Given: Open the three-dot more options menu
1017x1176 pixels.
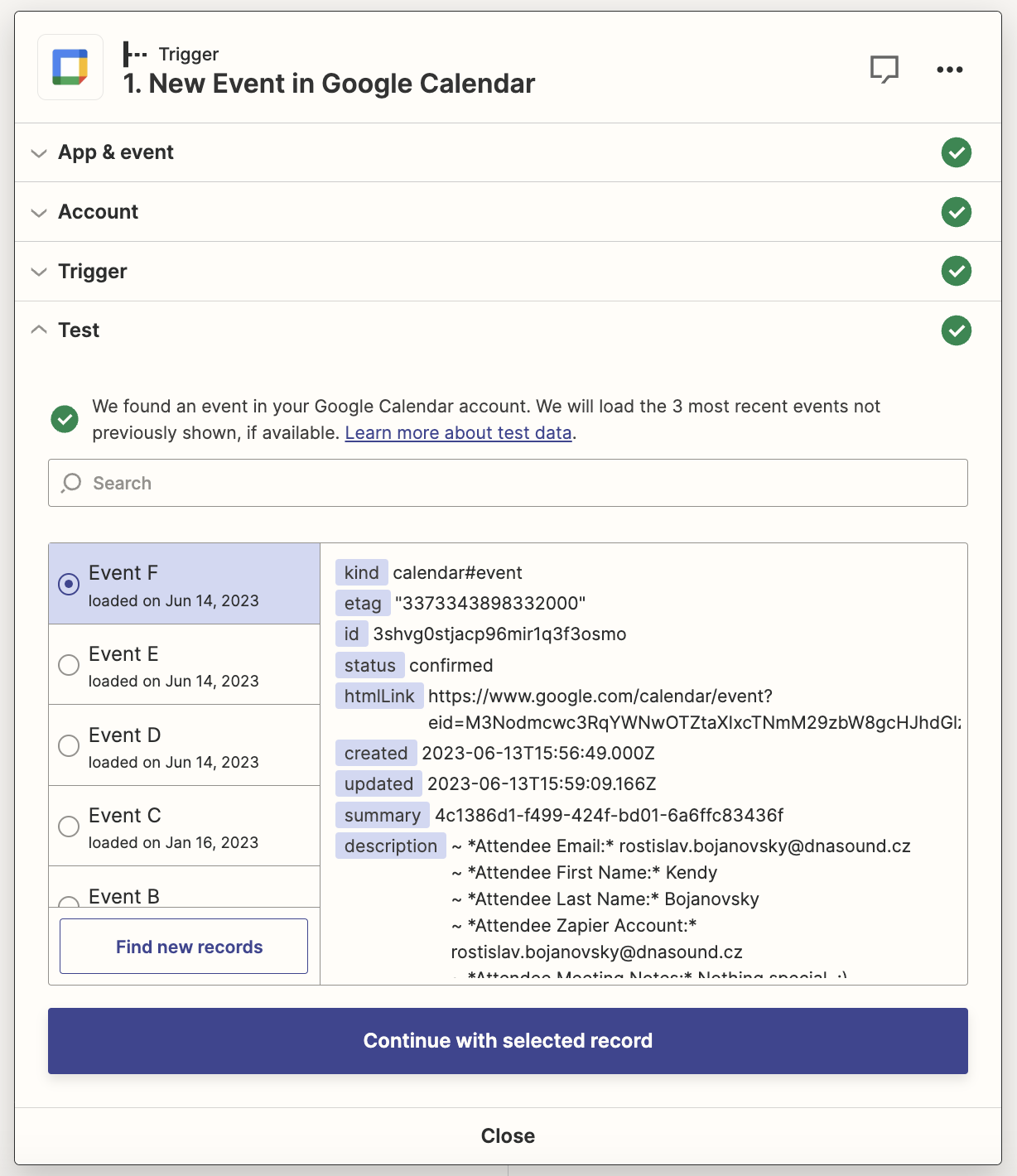Looking at the screenshot, I should [x=950, y=70].
